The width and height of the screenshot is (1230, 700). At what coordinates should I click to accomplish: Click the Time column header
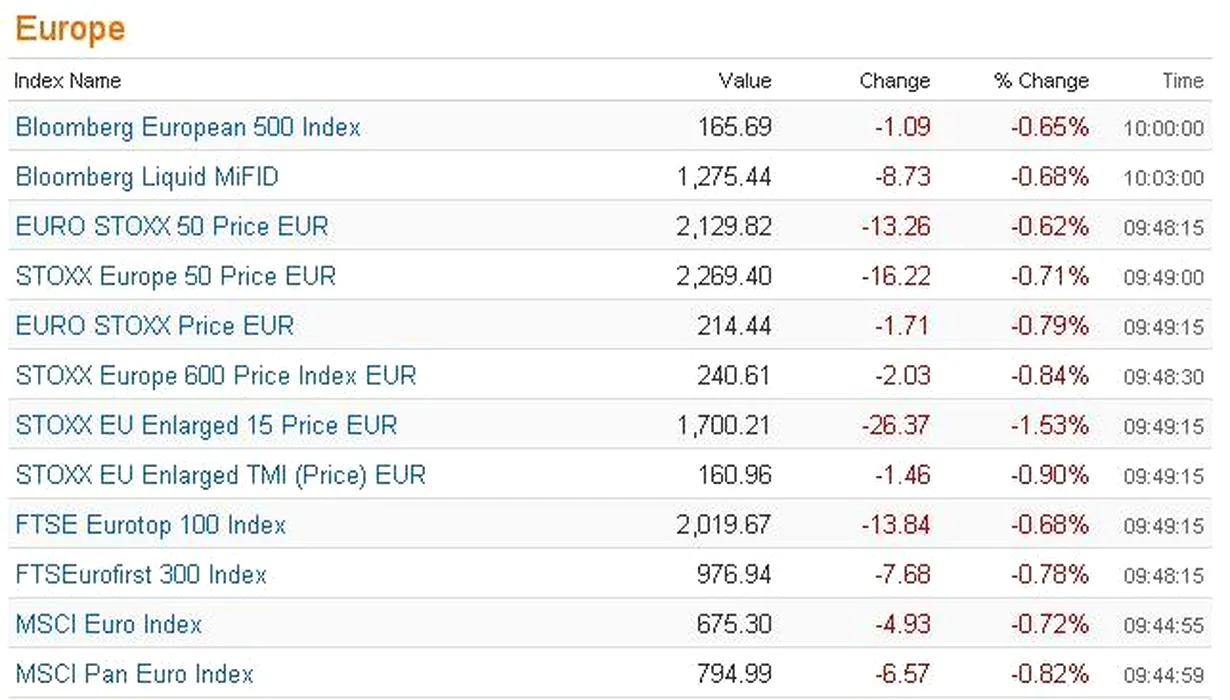point(1183,81)
